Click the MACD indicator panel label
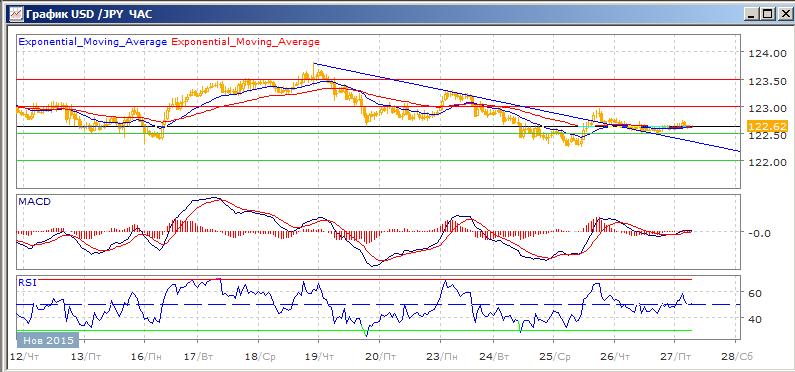This screenshot has width=795, height=372. pos(34,201)
